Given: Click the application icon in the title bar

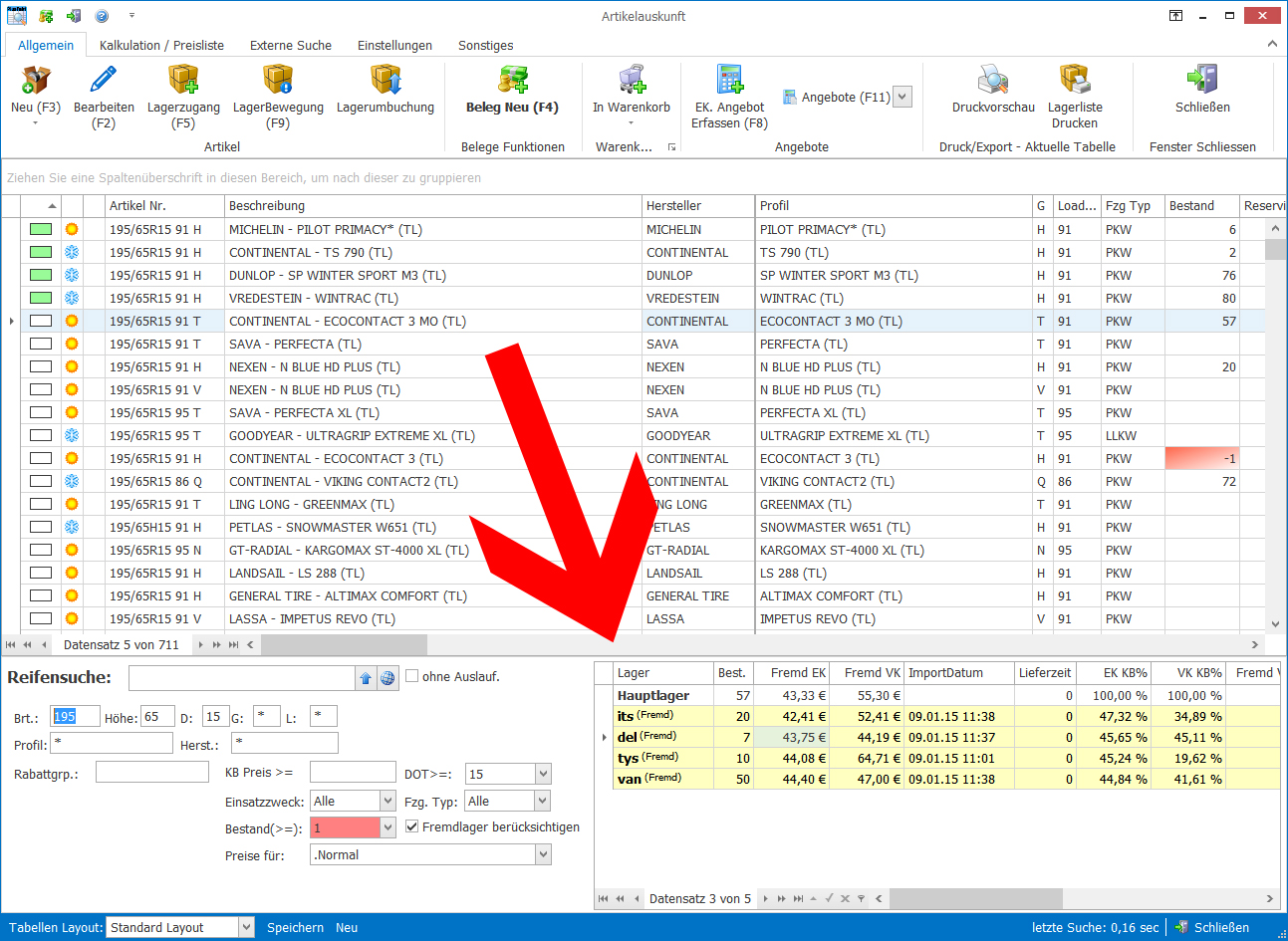Looking at the screenshot, I should coord(17,16).
